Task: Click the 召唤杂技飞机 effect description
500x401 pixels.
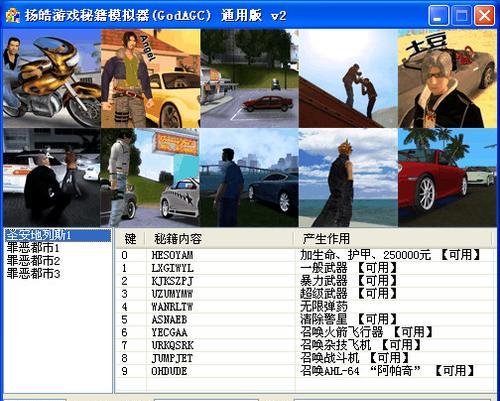Action: [361, 345]
